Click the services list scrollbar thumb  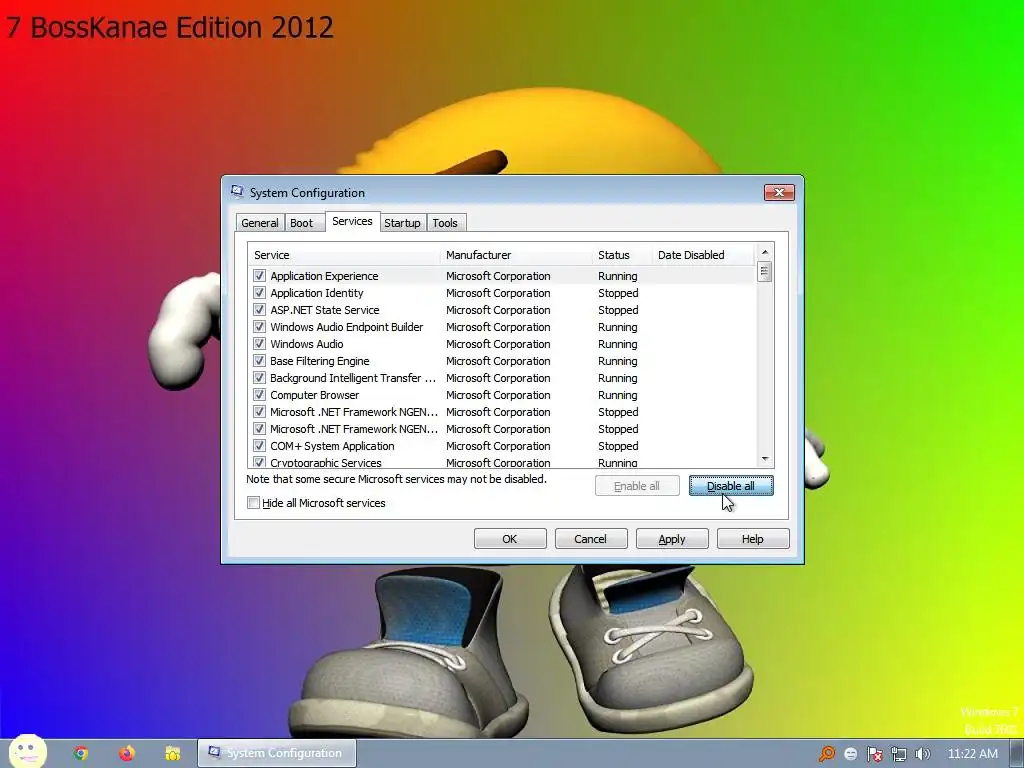pyautogui.click(x=765, y=271)
